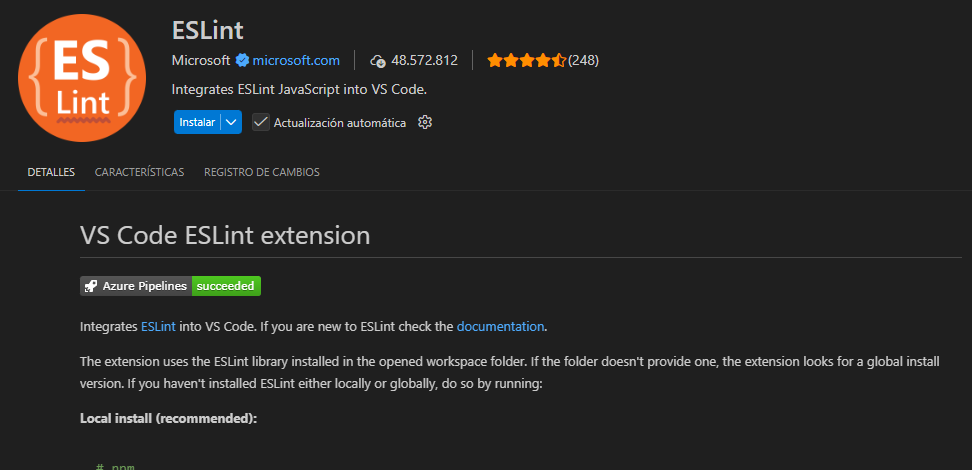
Task: Open the extension settings gear
Action: (x=425, y=122)
